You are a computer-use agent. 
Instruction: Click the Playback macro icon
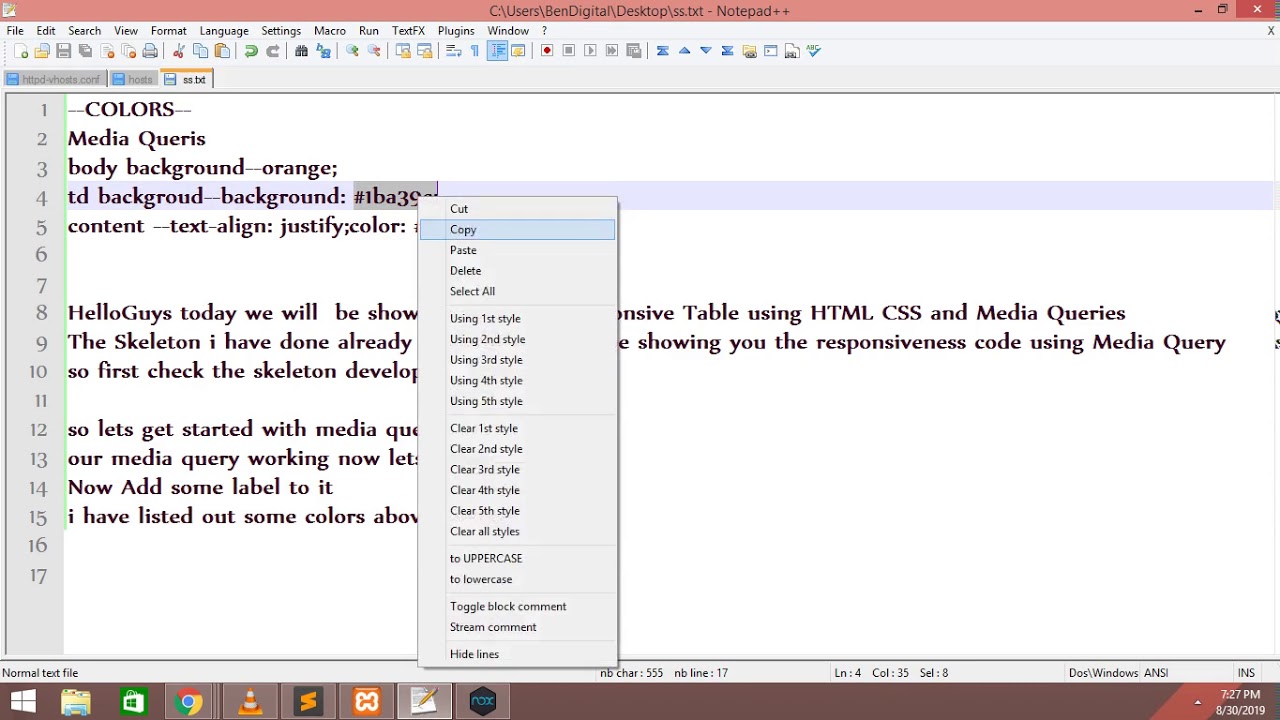click(590, 51)
